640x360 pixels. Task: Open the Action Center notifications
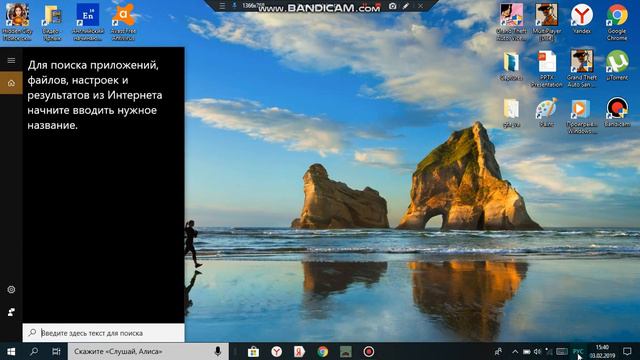point(627,351)
